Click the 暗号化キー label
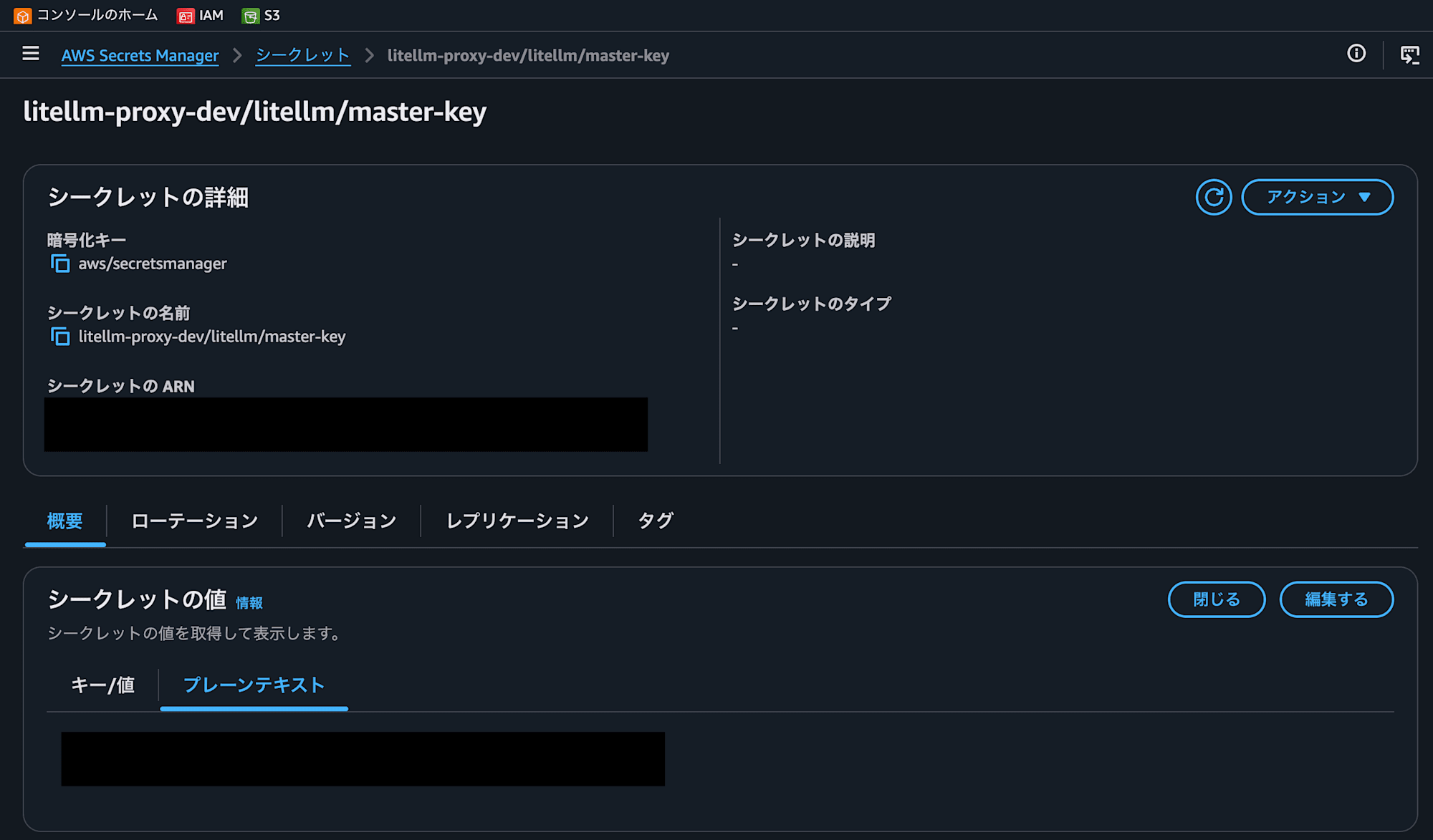Image resolution: width=1433 pixels, height=840 pixels. 87,240
